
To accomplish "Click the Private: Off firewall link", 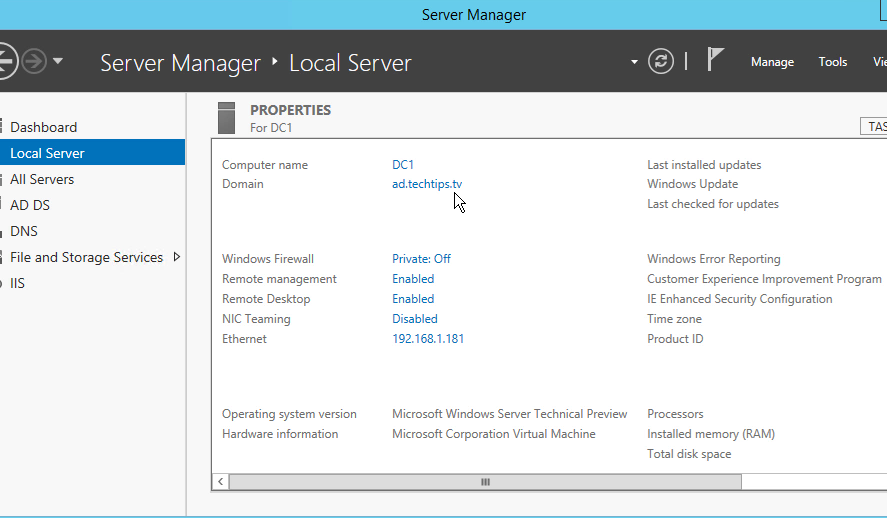I will tap(421, 258).
